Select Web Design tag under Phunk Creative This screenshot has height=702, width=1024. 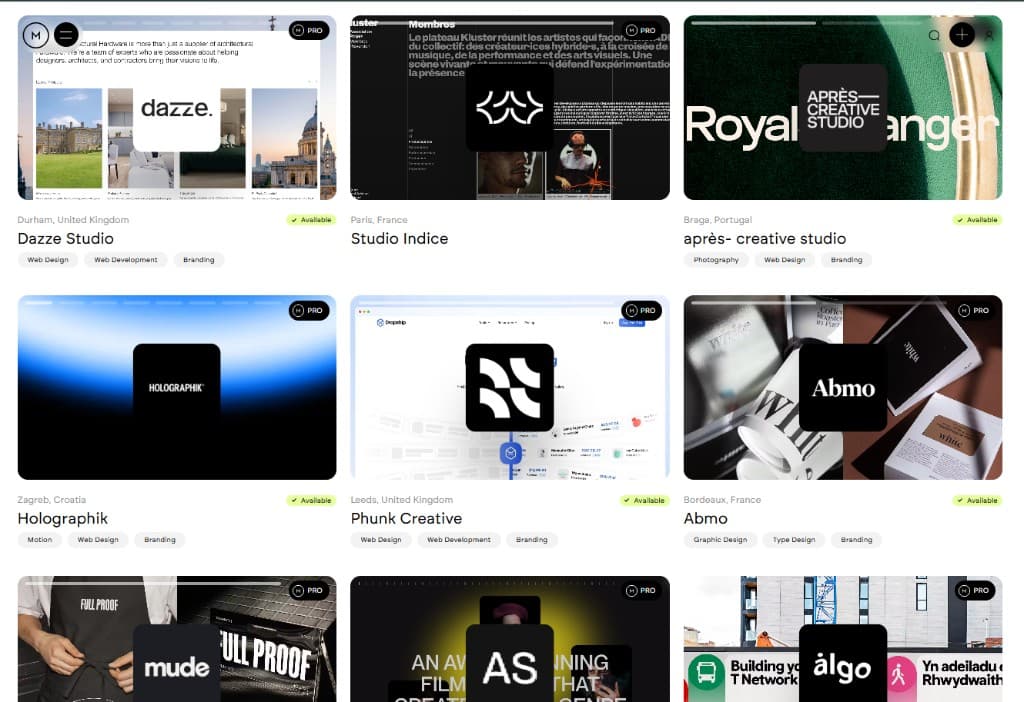click(381, 540)
